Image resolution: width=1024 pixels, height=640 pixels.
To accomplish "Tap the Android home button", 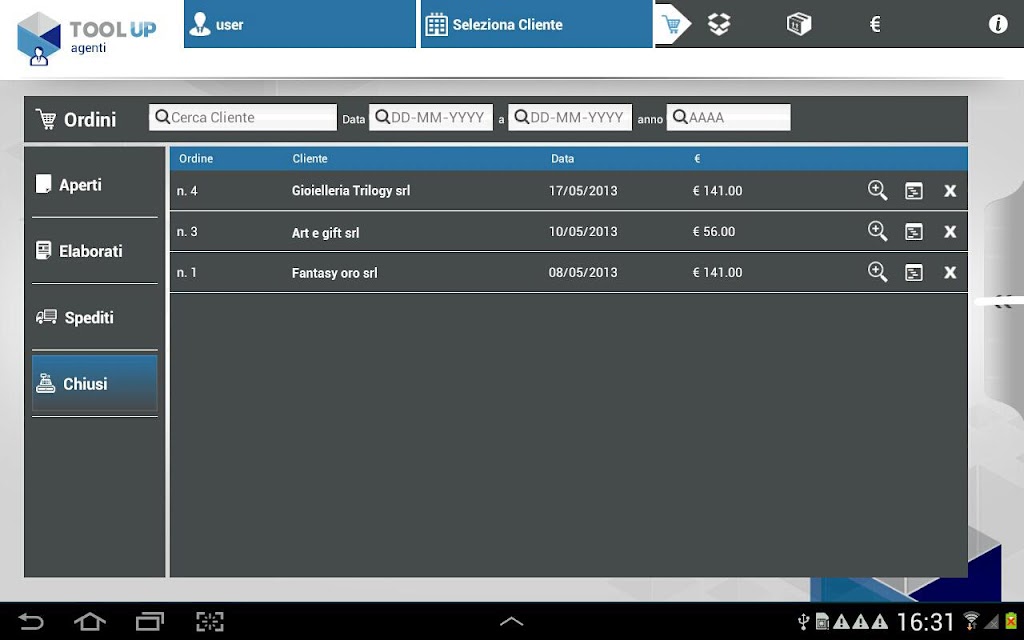I will pyautogui.click(x=89, y=621).
